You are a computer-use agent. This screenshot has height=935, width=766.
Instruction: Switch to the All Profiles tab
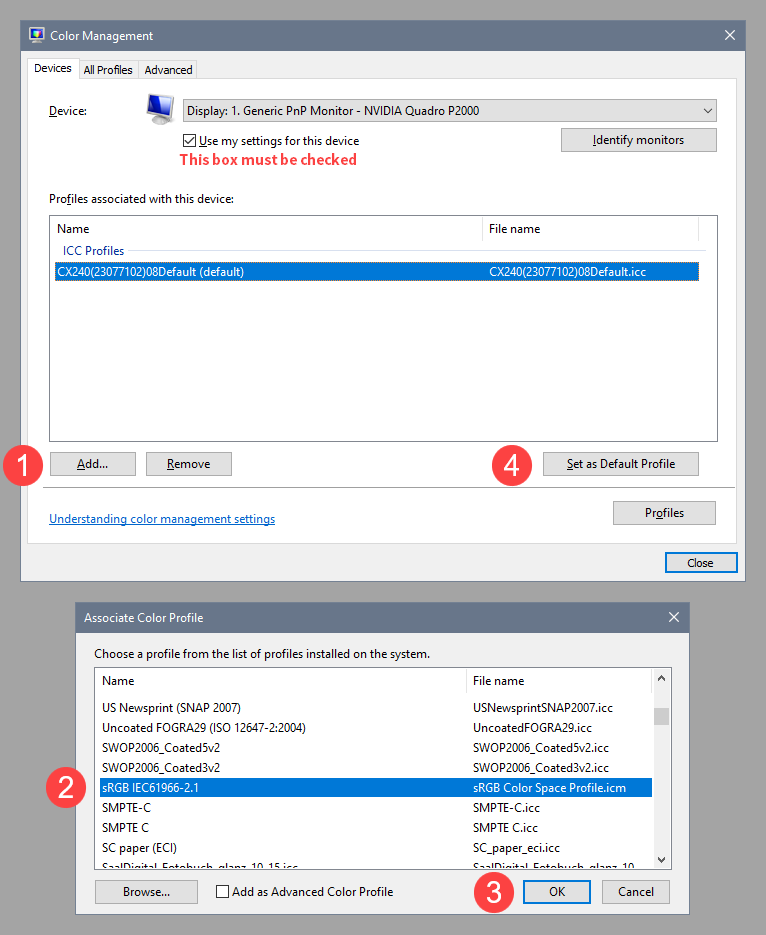point(108,70)
